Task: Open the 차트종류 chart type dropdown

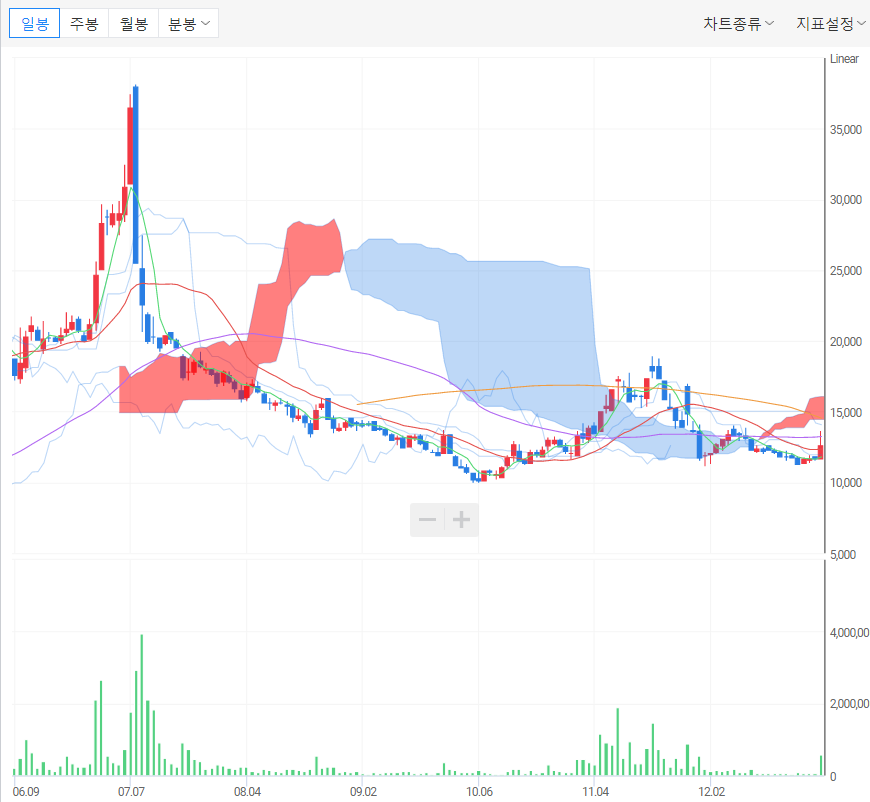Action: point(738,23)
